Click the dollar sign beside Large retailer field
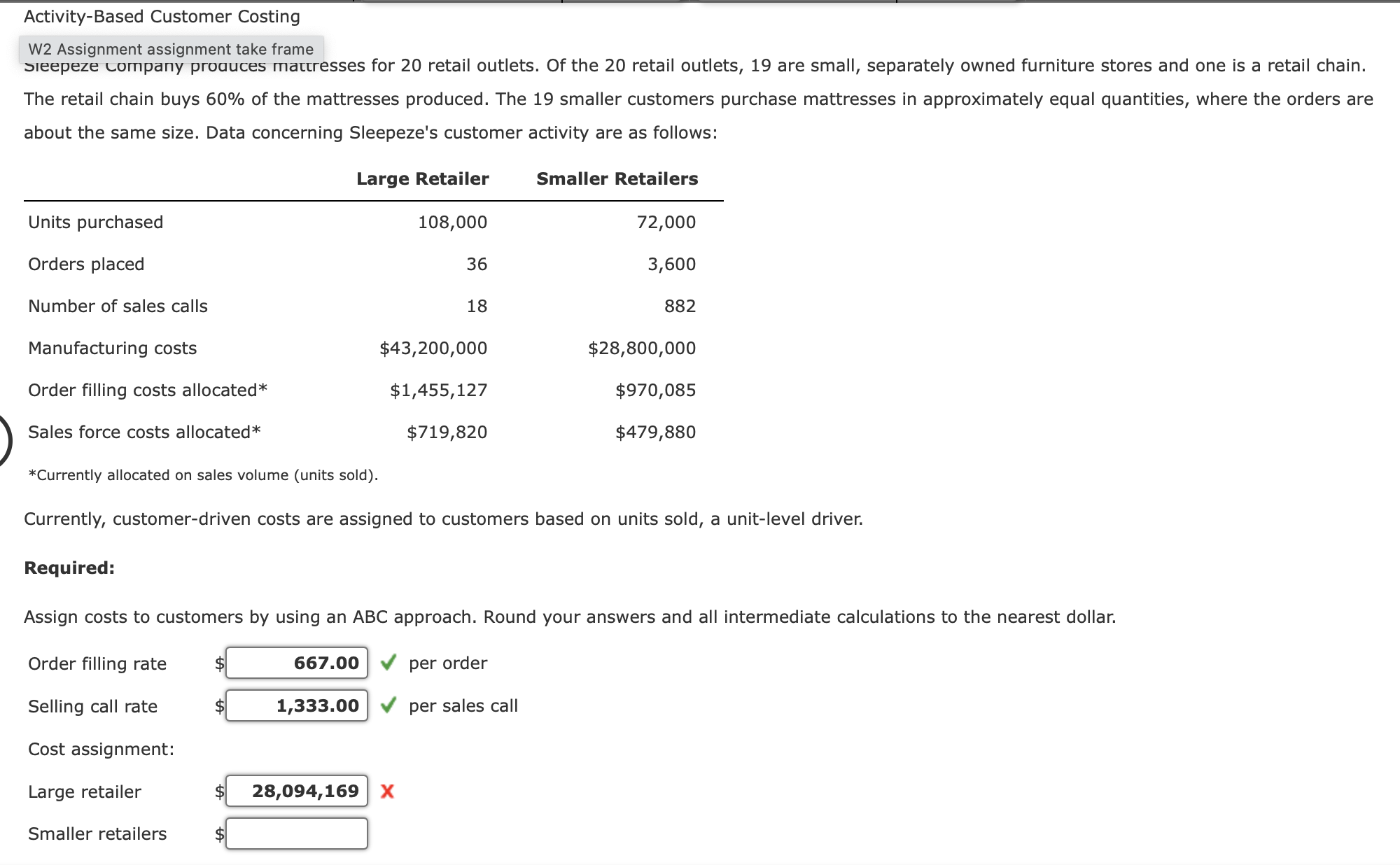Screen dimensions: 1400x865 (218, 792)
